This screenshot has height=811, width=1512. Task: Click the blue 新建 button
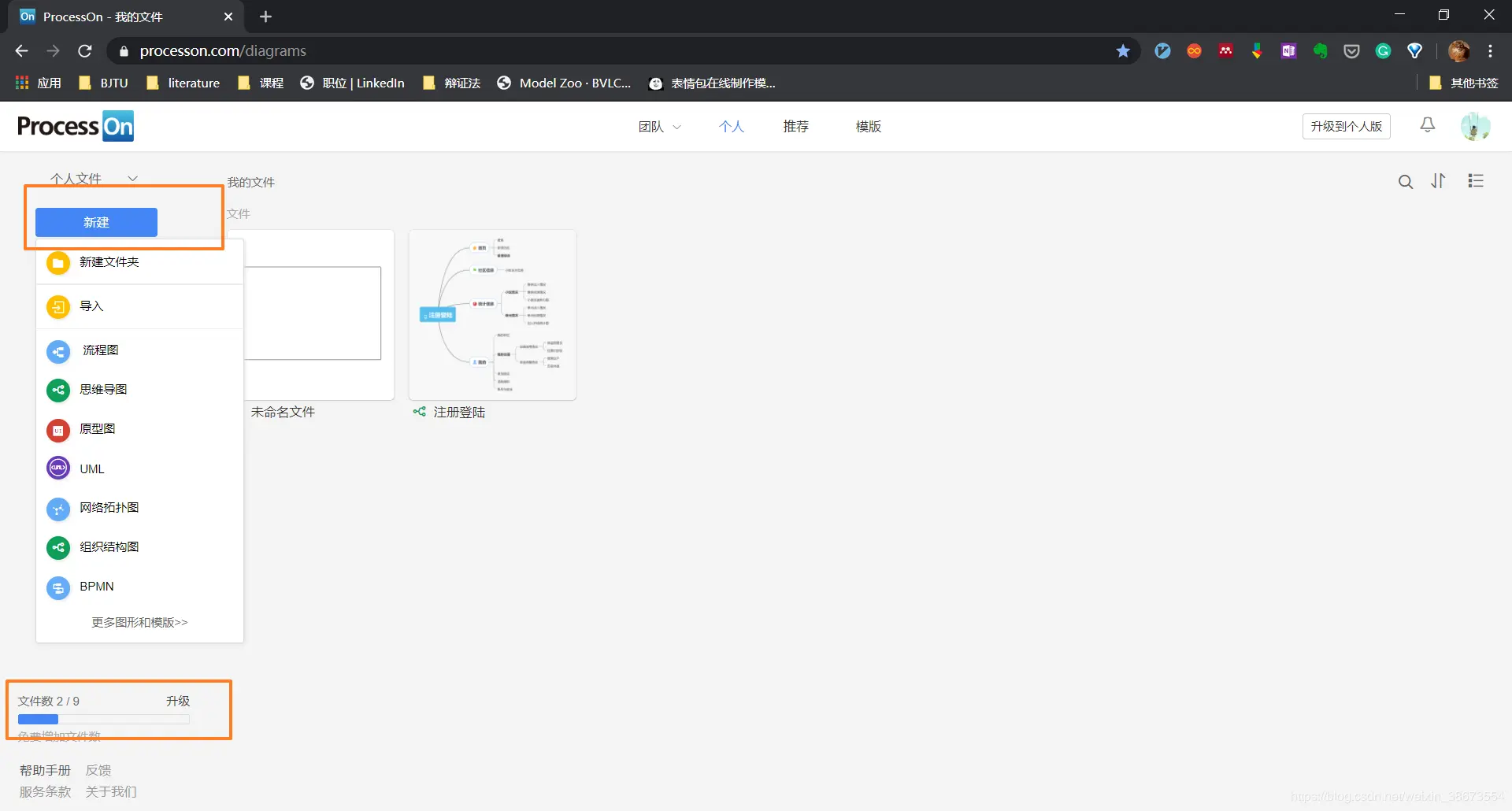click(x=96, y=223)
